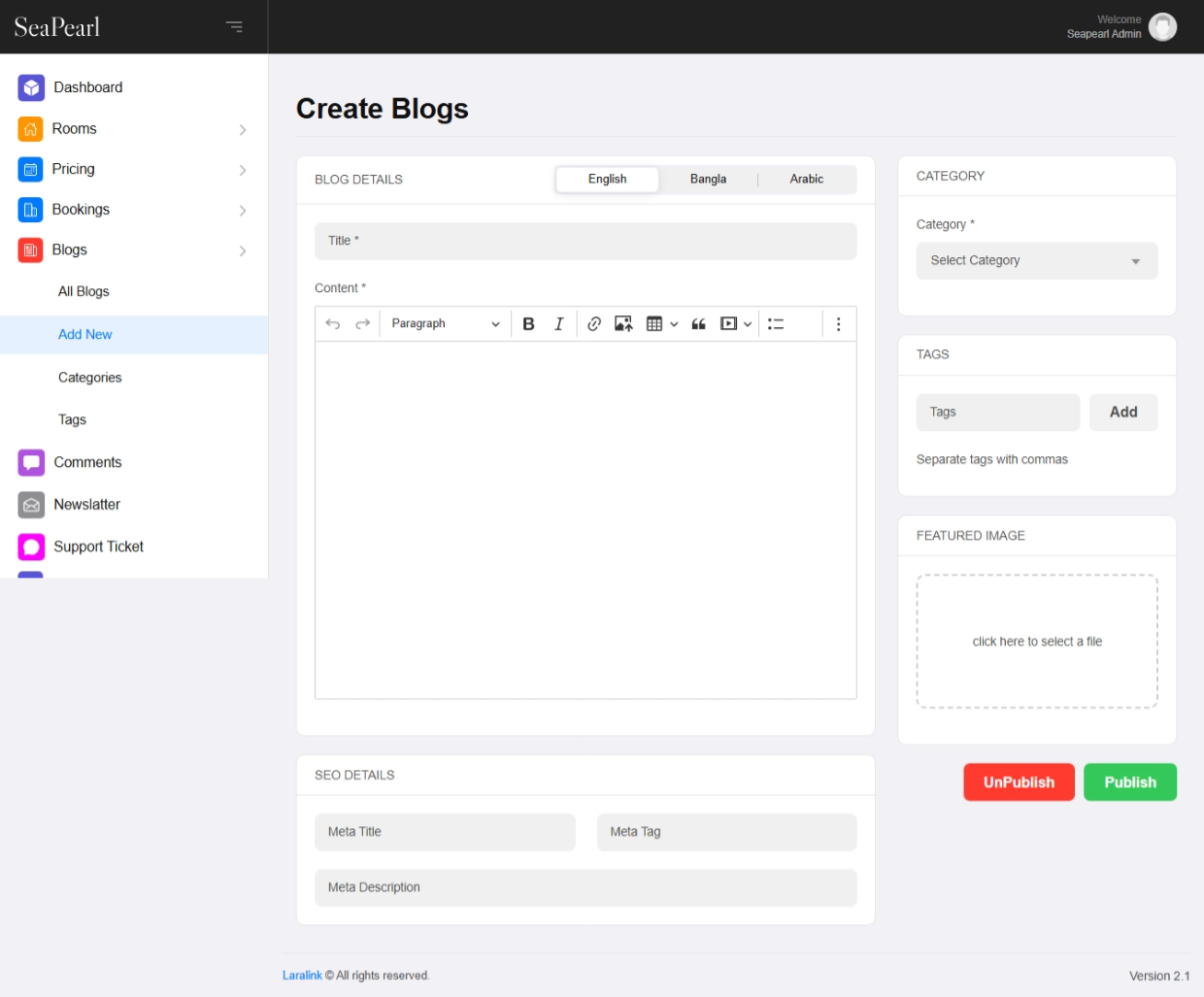This screenshot has width=1204, height=997.
Task: Switch to the Arabic language tab
Action: (x=806, y=180)
